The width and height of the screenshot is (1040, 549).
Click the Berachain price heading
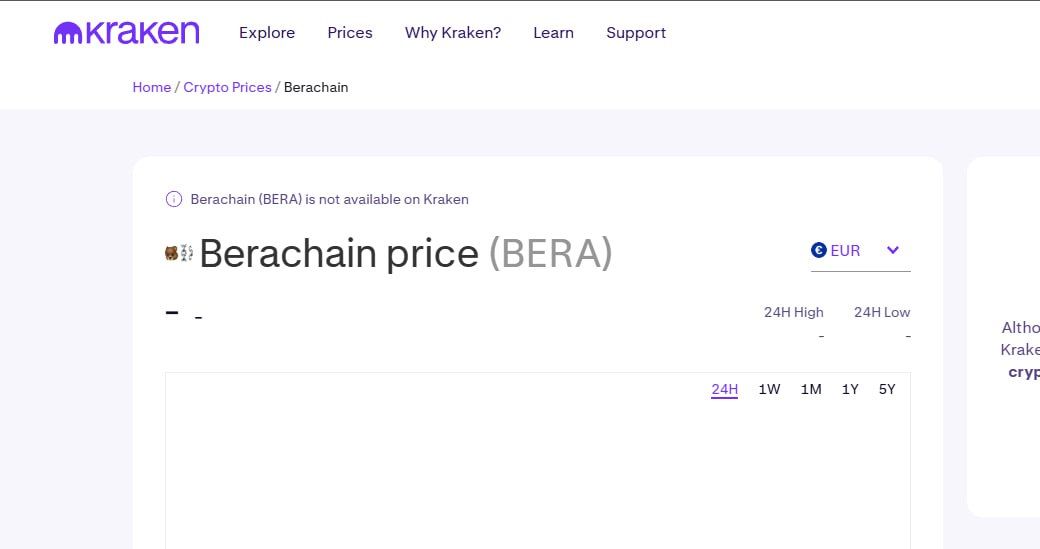click(405, 253)
